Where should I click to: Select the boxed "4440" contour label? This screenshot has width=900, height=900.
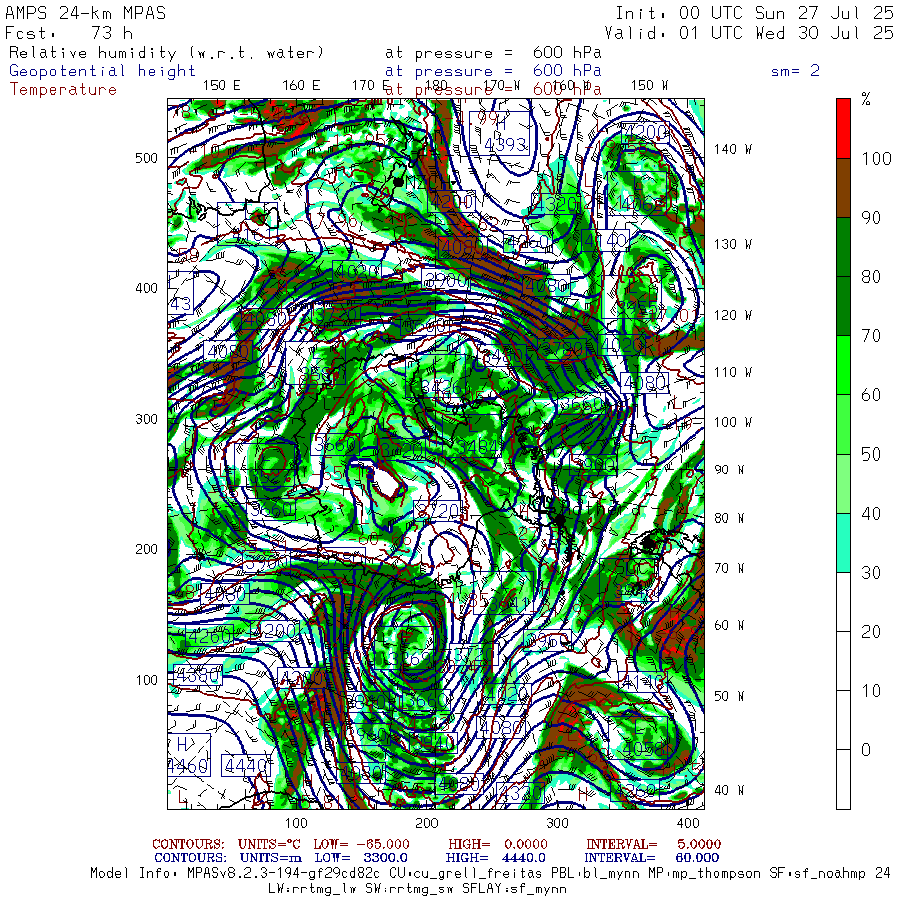pyautogui.click(x=246, y=766)
